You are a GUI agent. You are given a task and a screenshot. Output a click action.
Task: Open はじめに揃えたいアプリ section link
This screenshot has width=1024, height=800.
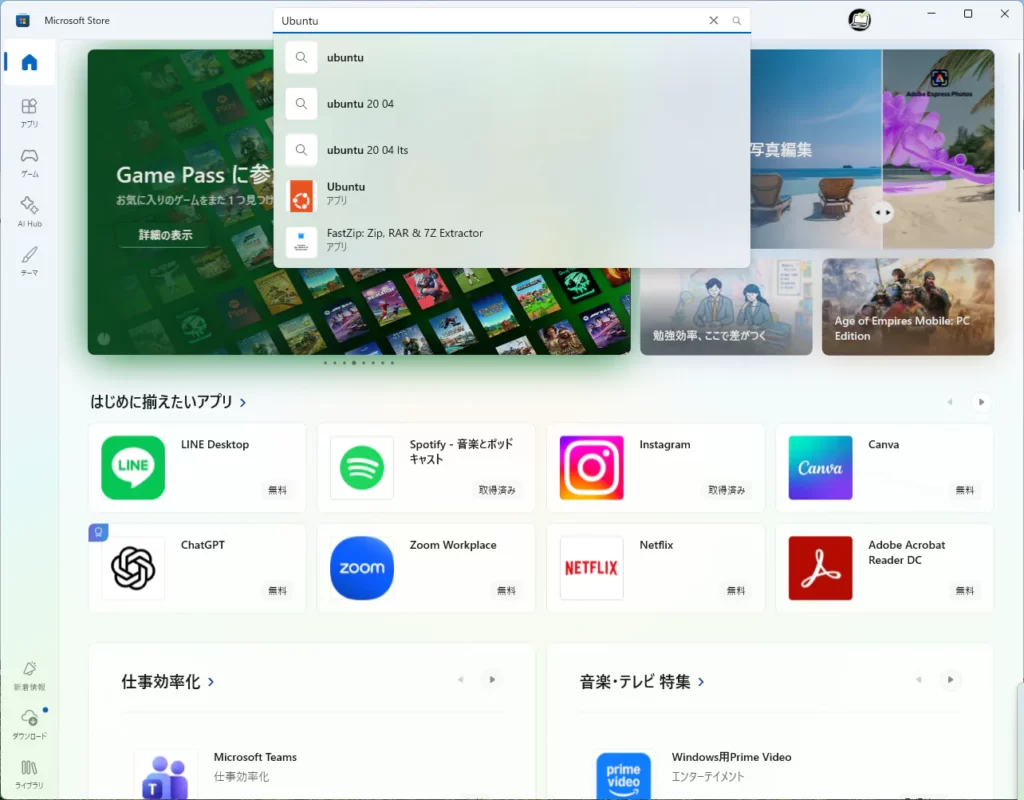pyautogui.click(x=168, y=402)
